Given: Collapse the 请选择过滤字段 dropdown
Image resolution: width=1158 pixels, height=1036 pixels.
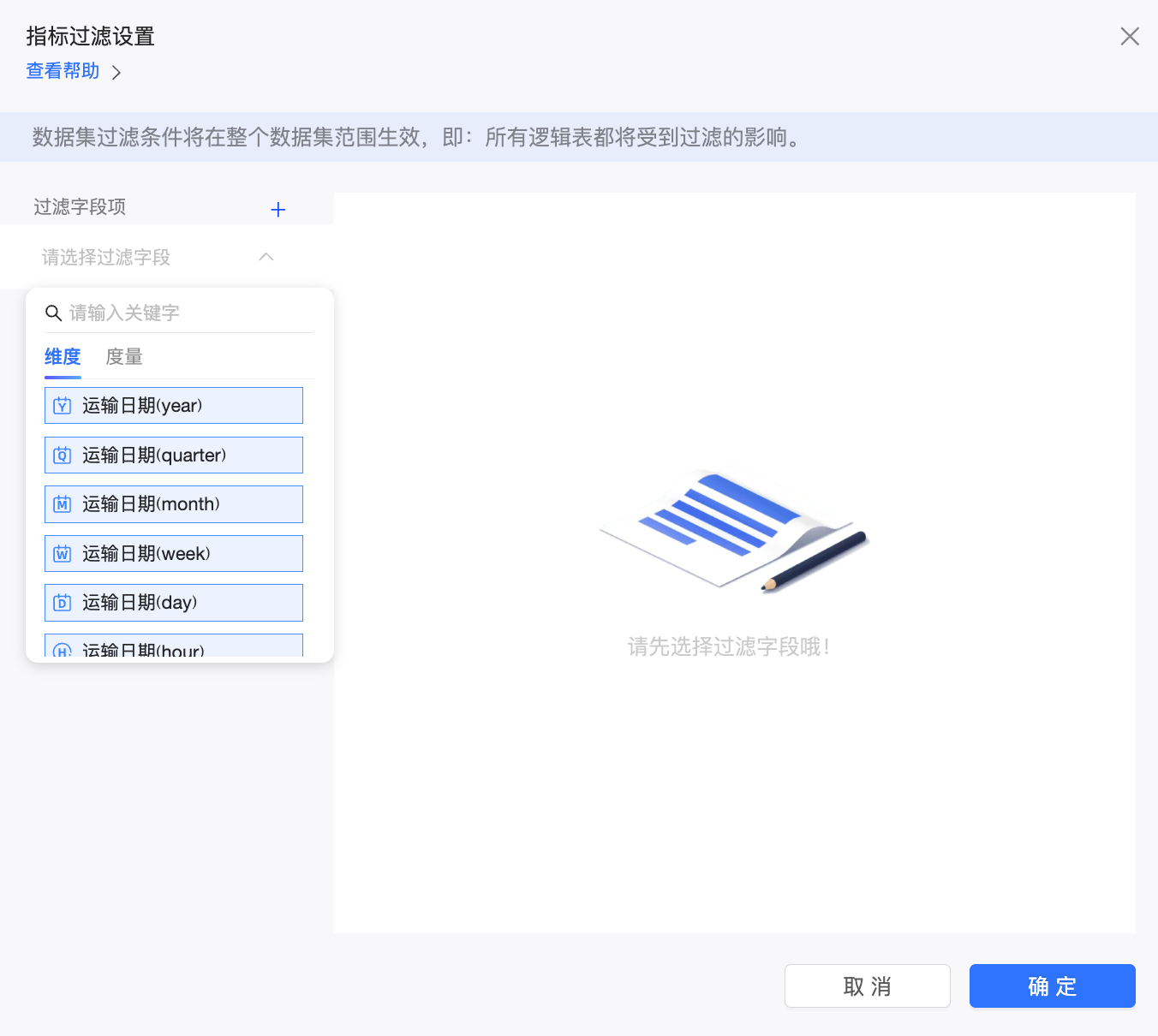Looking at the screenshot, I should click(158, 257).
